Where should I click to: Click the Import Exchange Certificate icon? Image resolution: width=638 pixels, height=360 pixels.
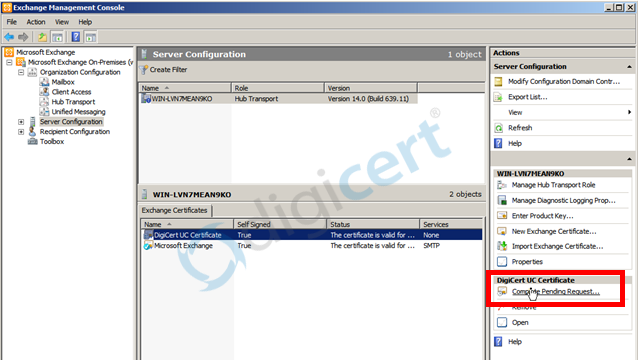click(x=502, y=246)
